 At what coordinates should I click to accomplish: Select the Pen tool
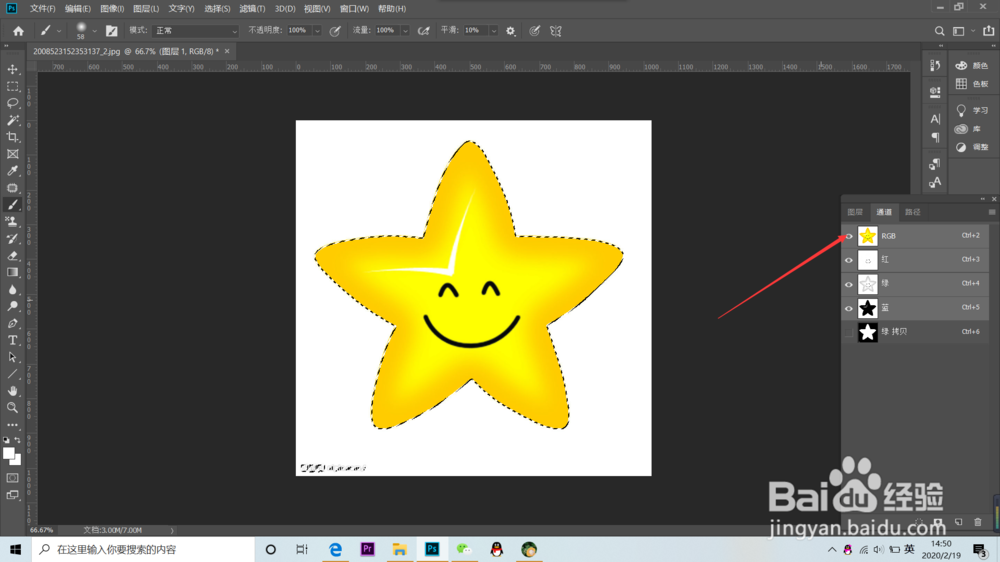(12, 323)
